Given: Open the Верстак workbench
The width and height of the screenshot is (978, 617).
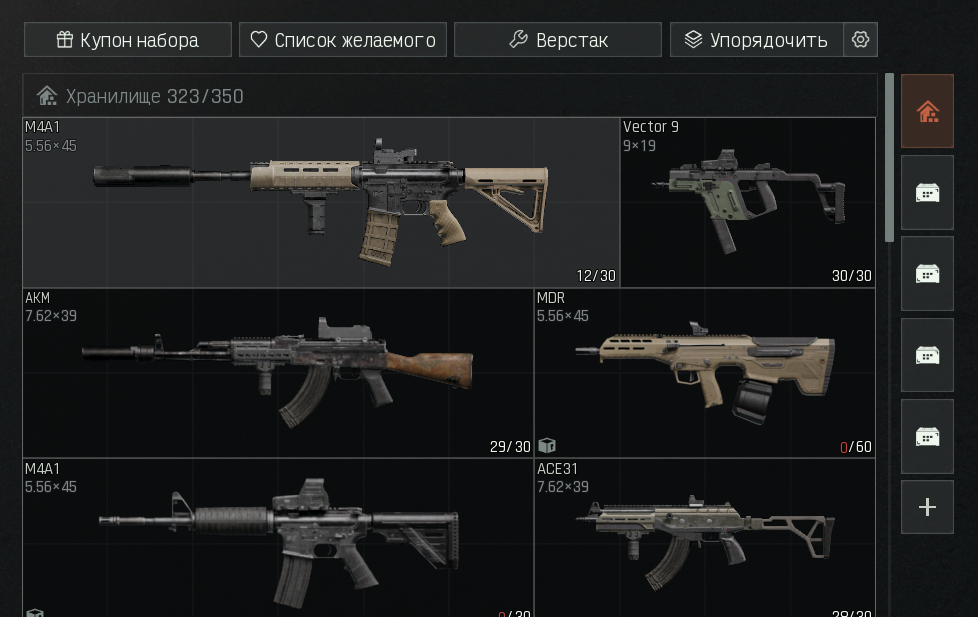Looking at the screenshot, I should 558,40.
